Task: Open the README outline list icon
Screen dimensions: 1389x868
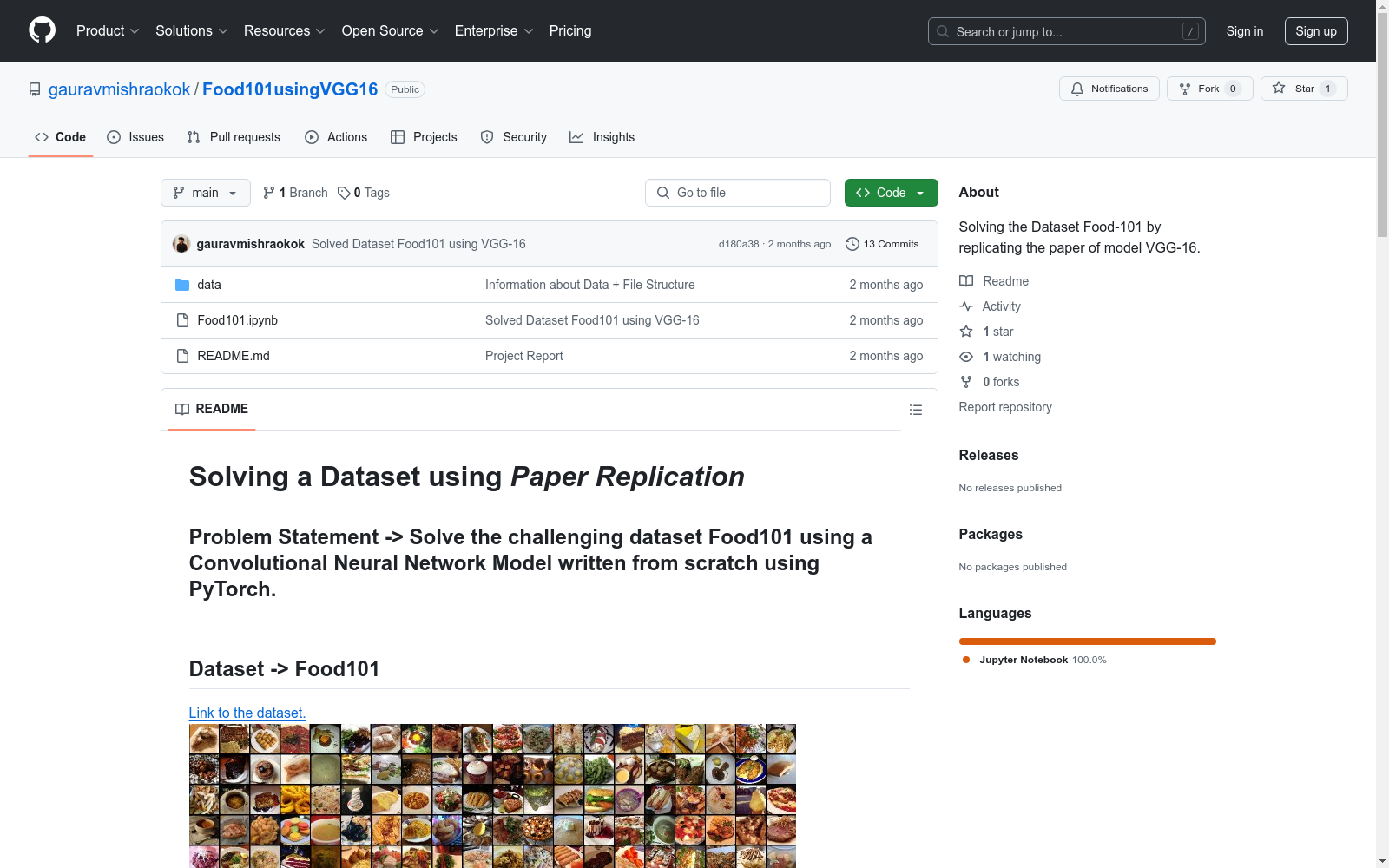Action: [x=915, y=410]
